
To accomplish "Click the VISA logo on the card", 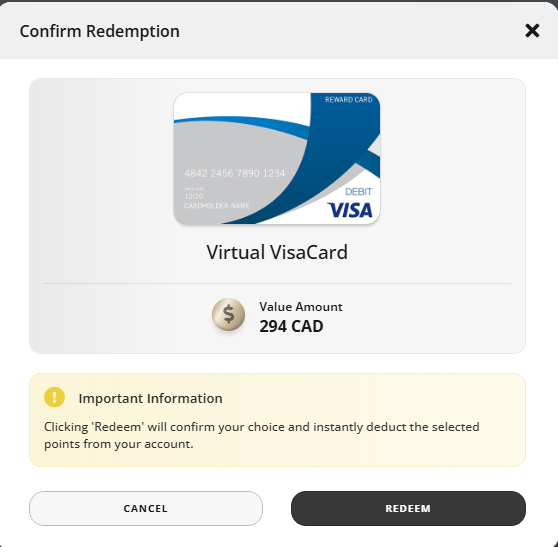I will tap(350, 210).
